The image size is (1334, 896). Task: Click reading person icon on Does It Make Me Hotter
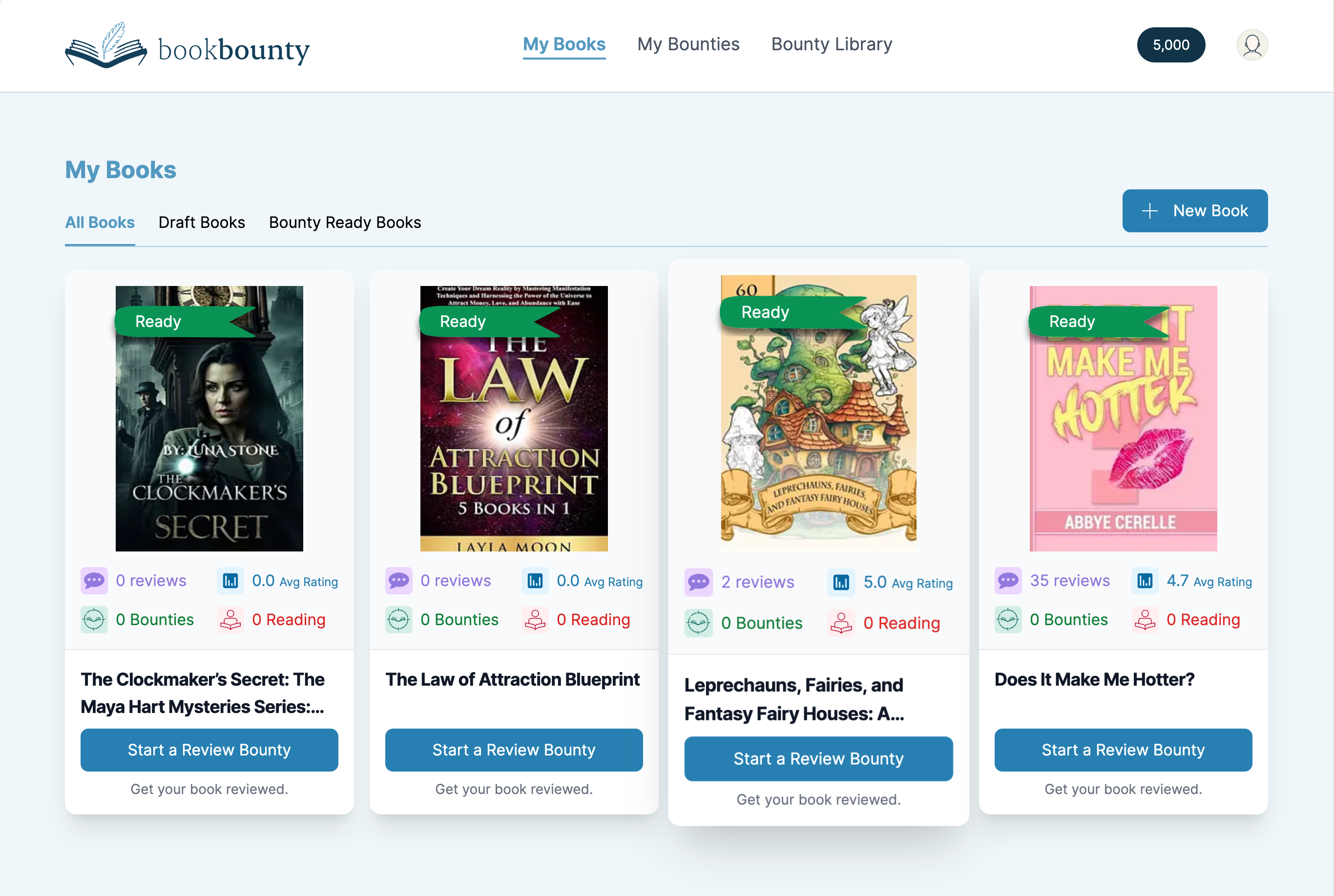[1145, 619]
